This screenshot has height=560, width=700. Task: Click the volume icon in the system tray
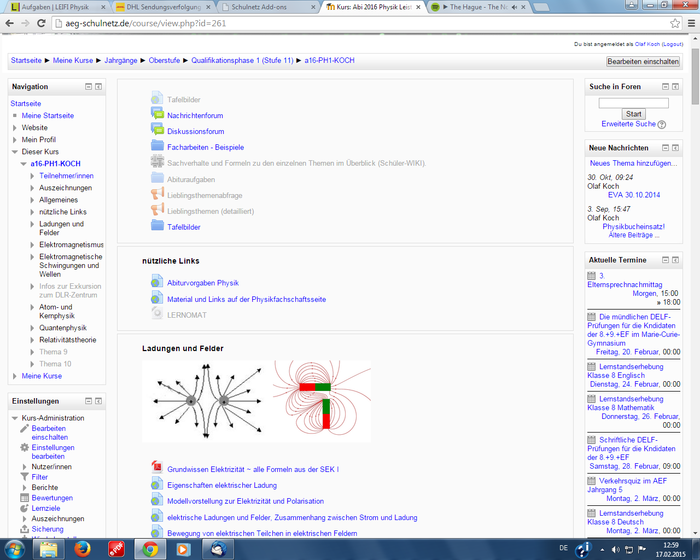[x=615, y=549]
